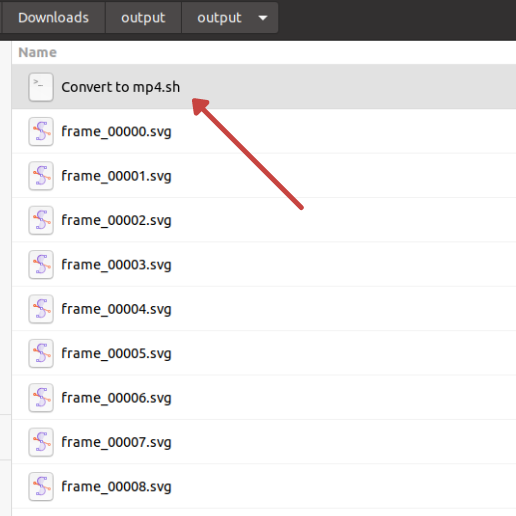Open the current output folder dropdown arrow
The height and width of the screenshot is (516, 516).
coord(263,18)
